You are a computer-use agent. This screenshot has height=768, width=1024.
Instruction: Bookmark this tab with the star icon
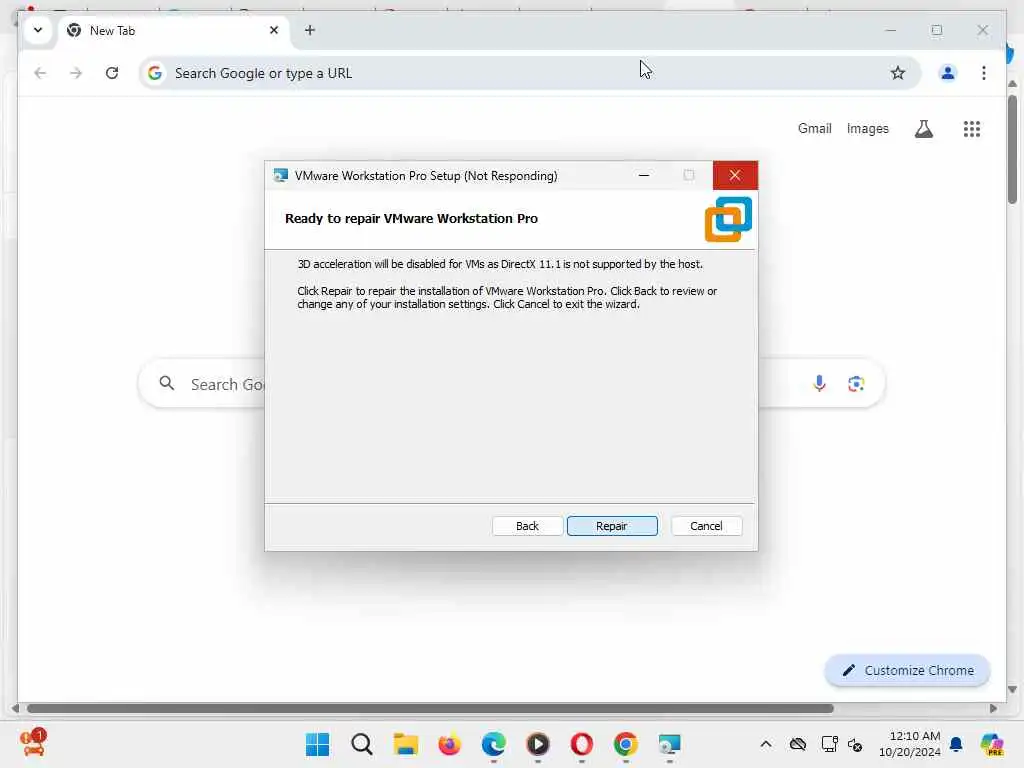click(x=898, y=73)
